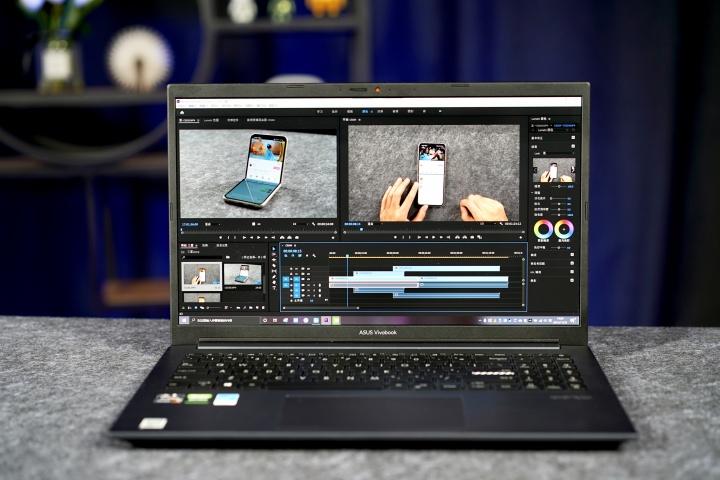Toggle the Curves section checkbox in Lumetri
This screenshot has width=720, height=480.
(572, 255)
